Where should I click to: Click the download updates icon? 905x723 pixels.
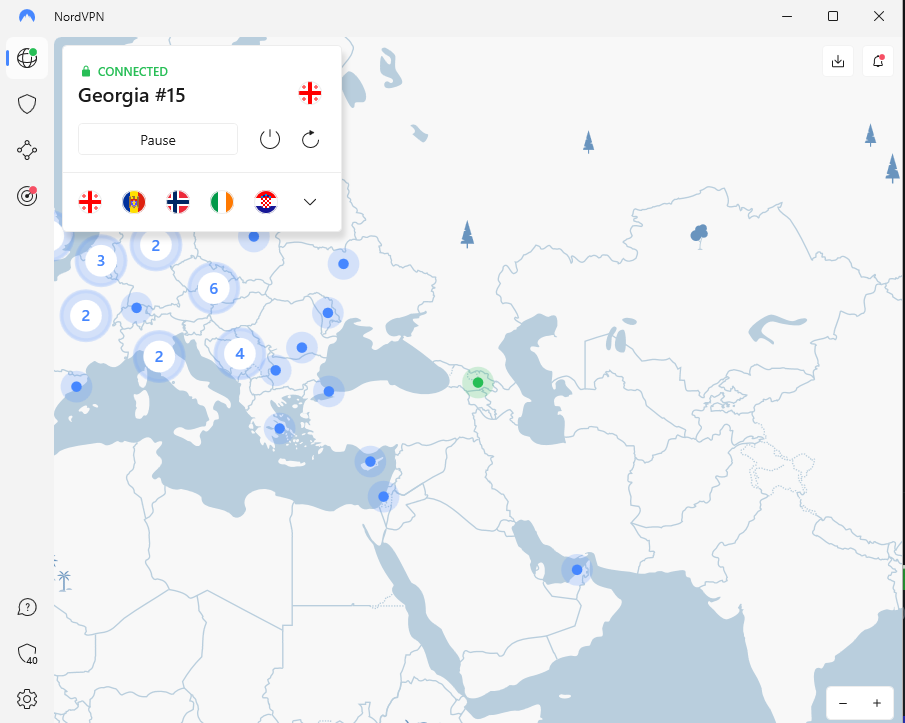coord(837,61)
